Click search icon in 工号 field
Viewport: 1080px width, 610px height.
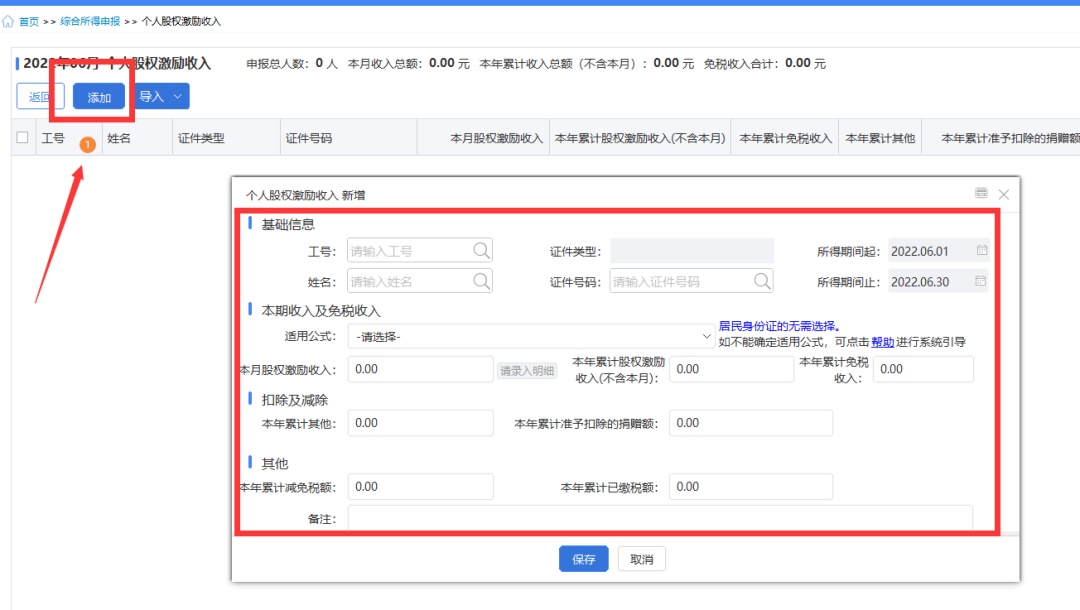pos(481,251)
